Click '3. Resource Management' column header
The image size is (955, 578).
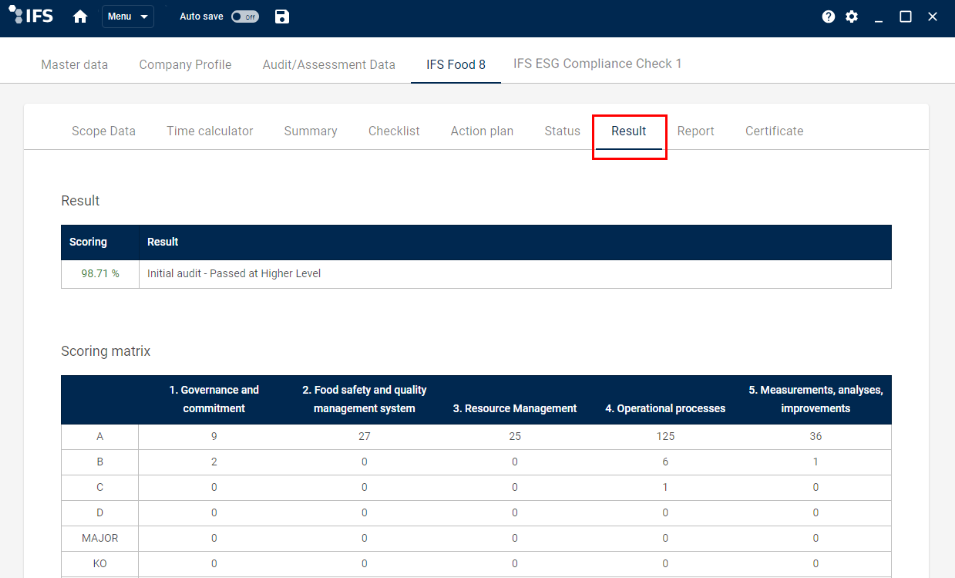click(x=515, y=408)
